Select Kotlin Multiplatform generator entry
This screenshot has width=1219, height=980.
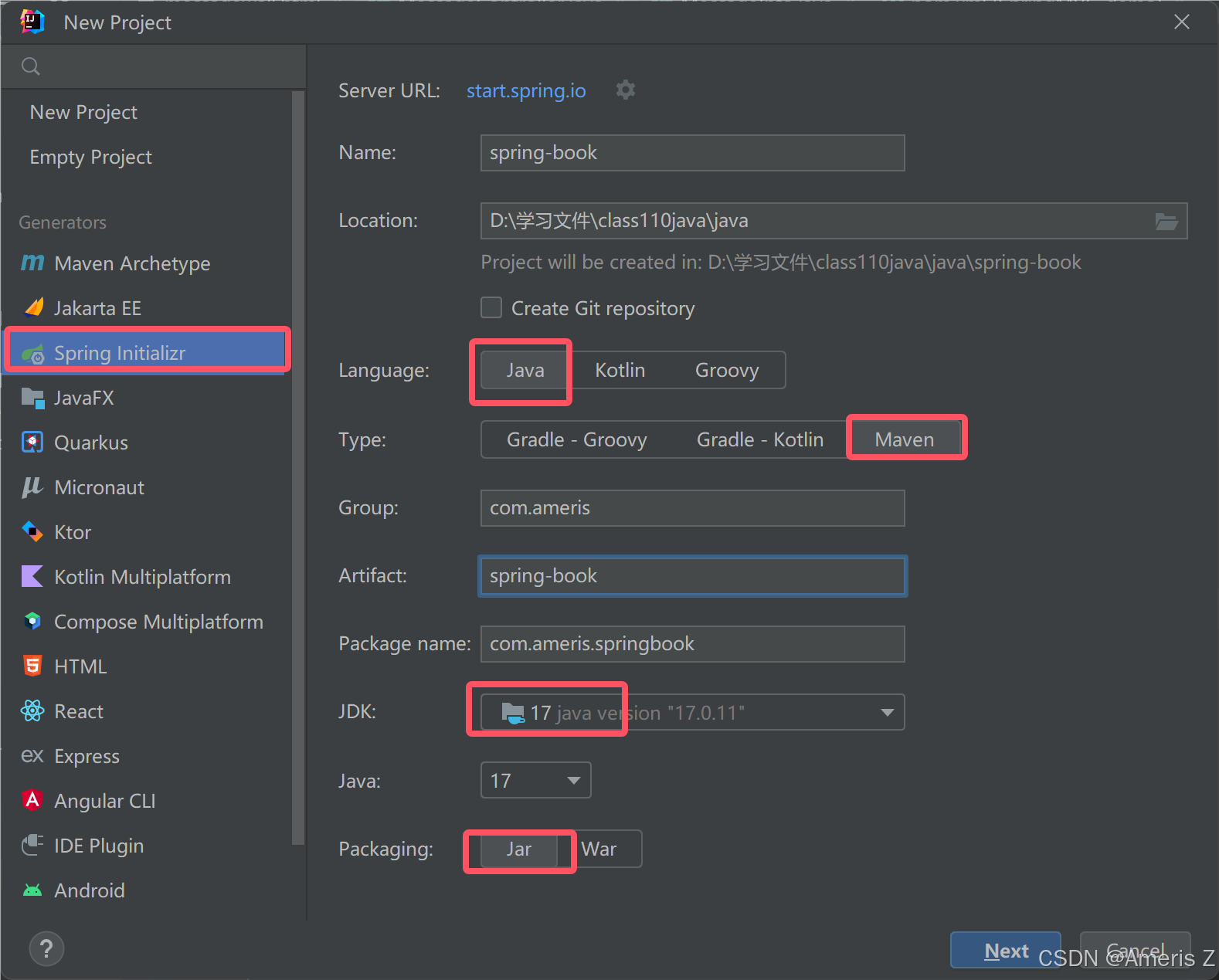pos(147,578)
